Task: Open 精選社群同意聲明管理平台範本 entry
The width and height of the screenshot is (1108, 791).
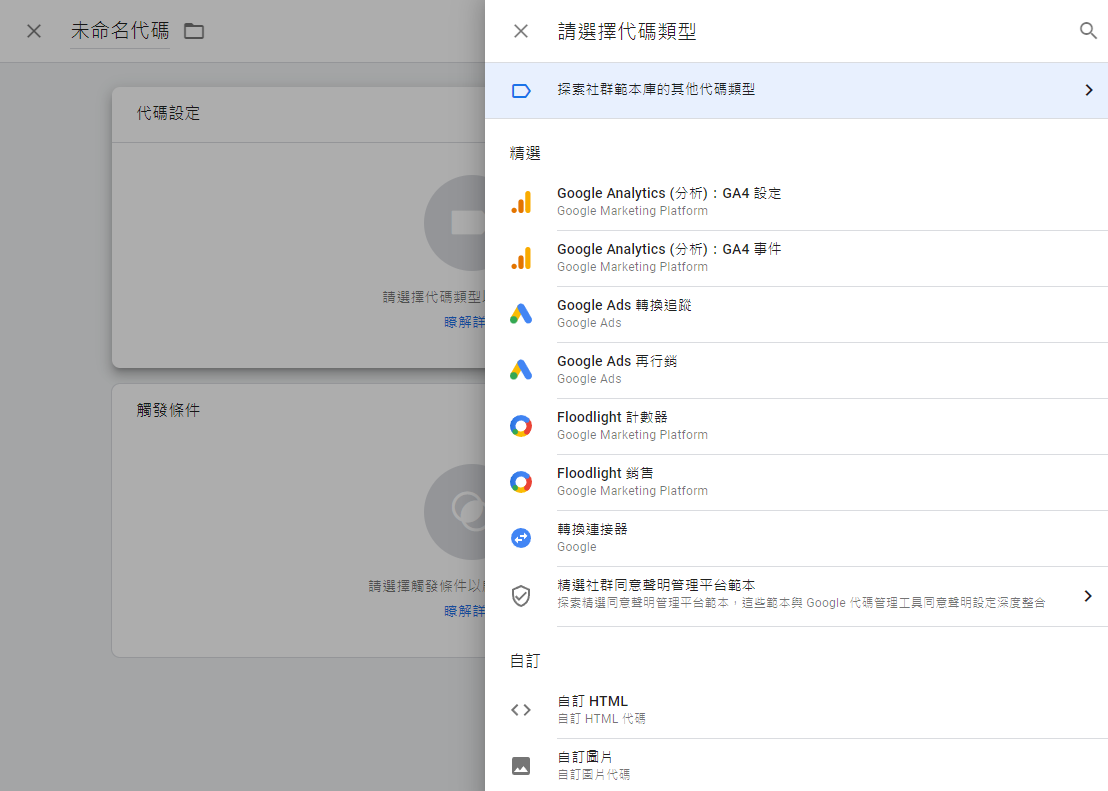Action: coord(796,596)
